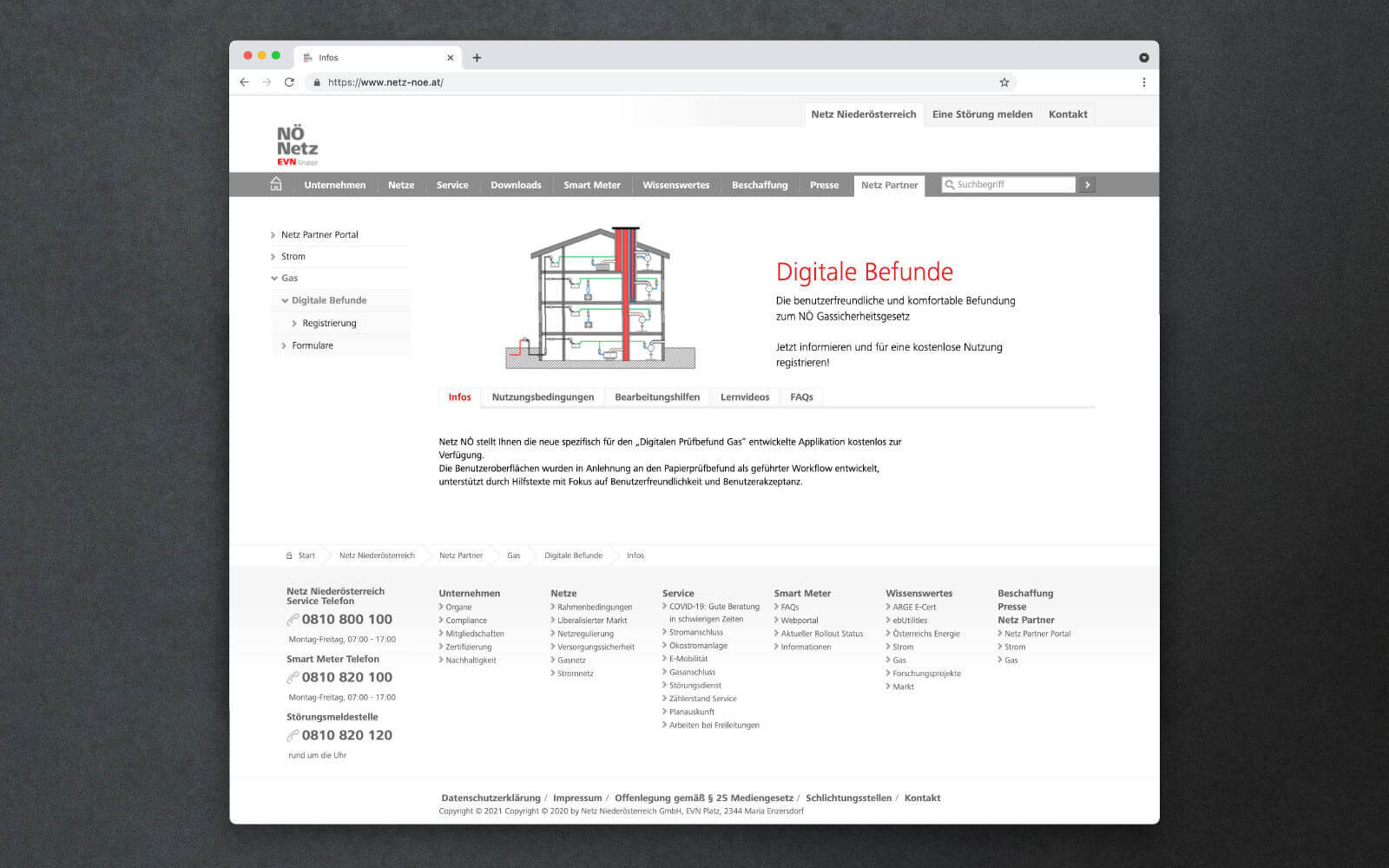Click the browser forward arrow
The height and width of the screenshot is (868, 1389).
[267, 82]
